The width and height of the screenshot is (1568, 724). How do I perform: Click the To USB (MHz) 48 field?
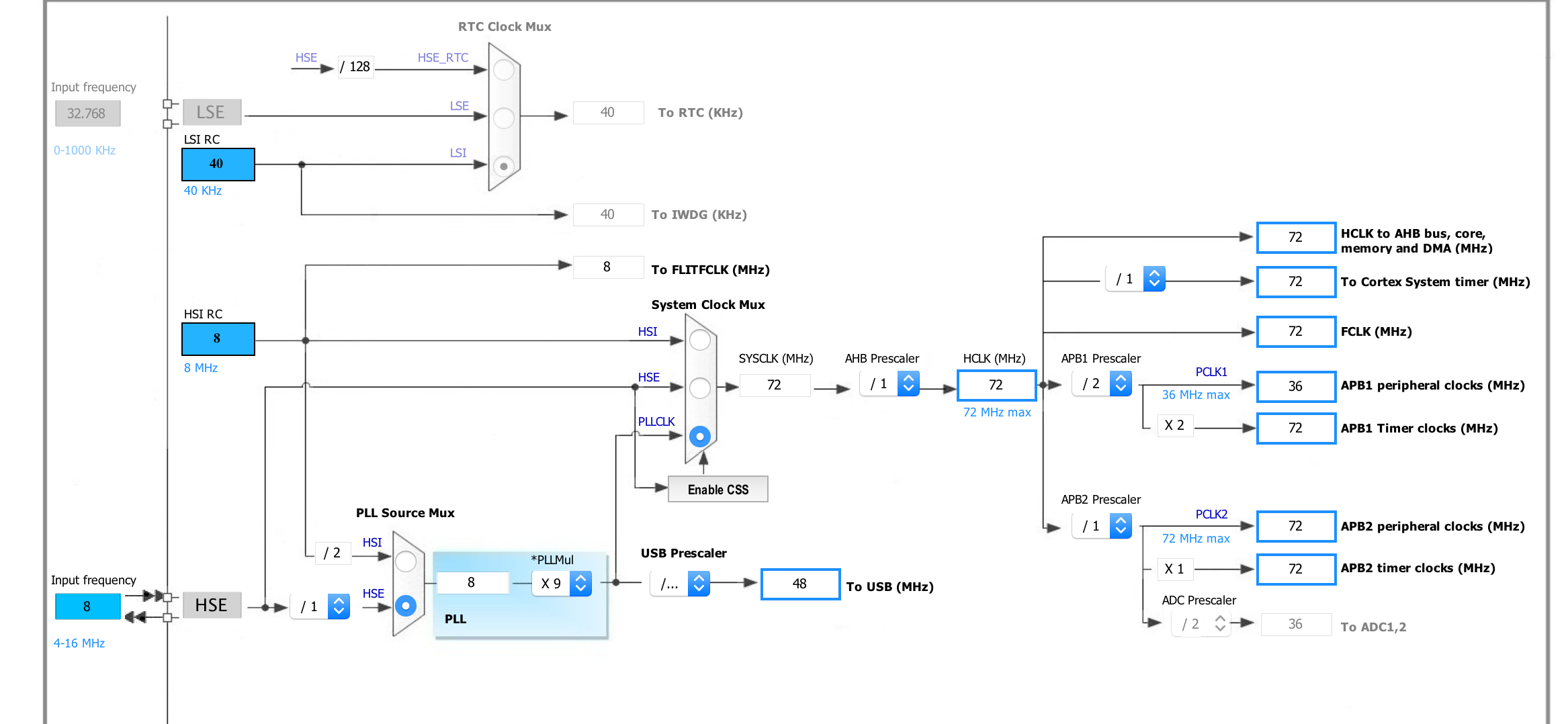[x=800, y=584]
